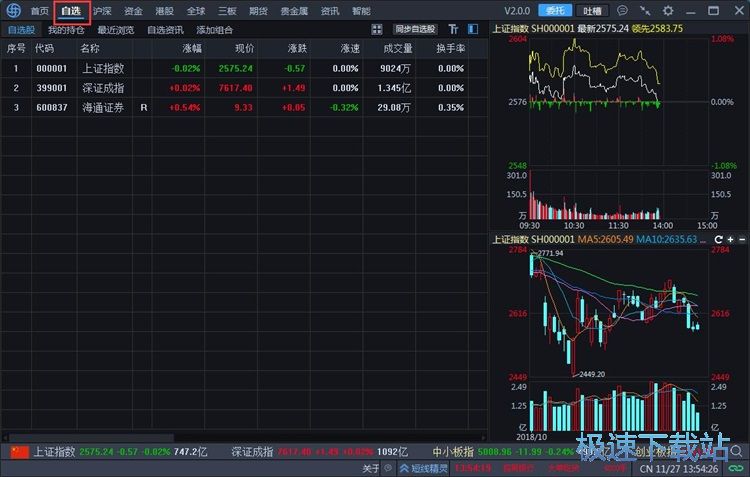Sort by 涨幅 column header

(192, 48)
